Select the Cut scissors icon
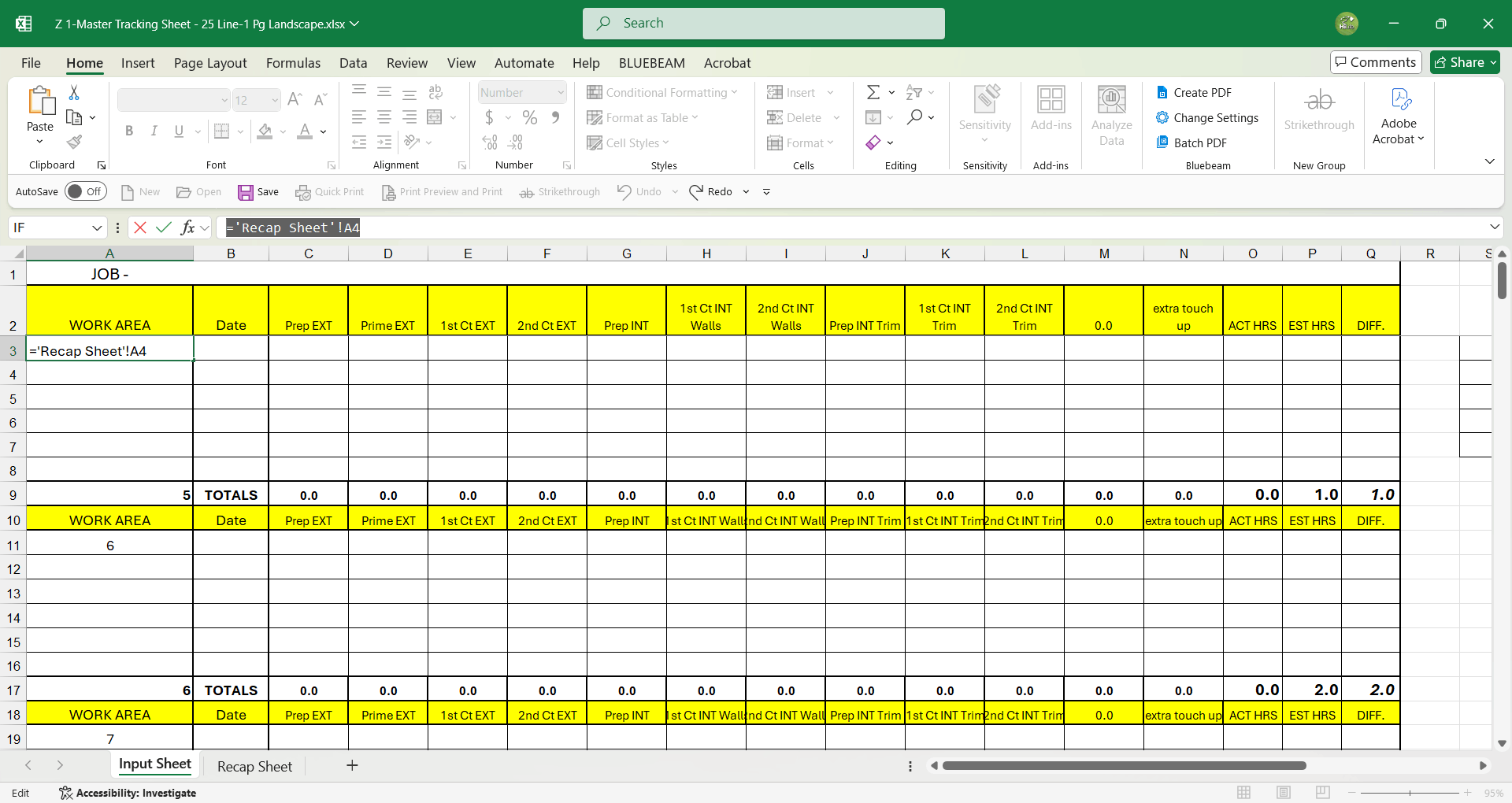The height and width of the screenshot is (803, 1512). pos(74,93)
